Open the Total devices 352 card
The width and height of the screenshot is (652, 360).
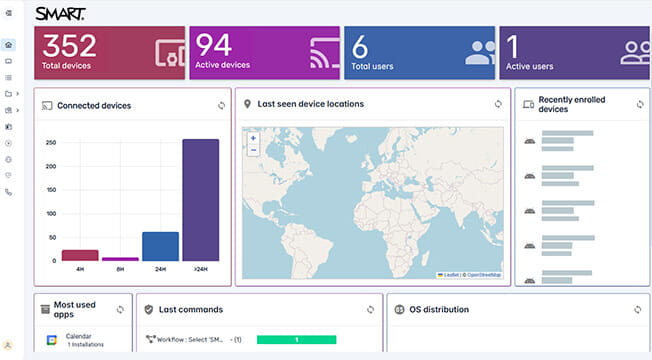[109, 53]
